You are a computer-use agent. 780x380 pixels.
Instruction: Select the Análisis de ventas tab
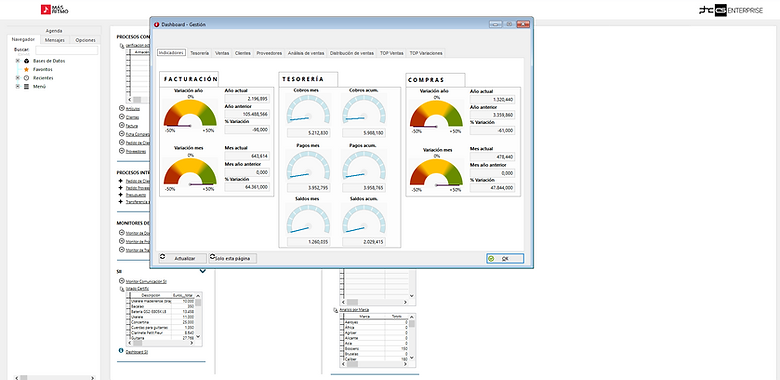coord(306,53)
